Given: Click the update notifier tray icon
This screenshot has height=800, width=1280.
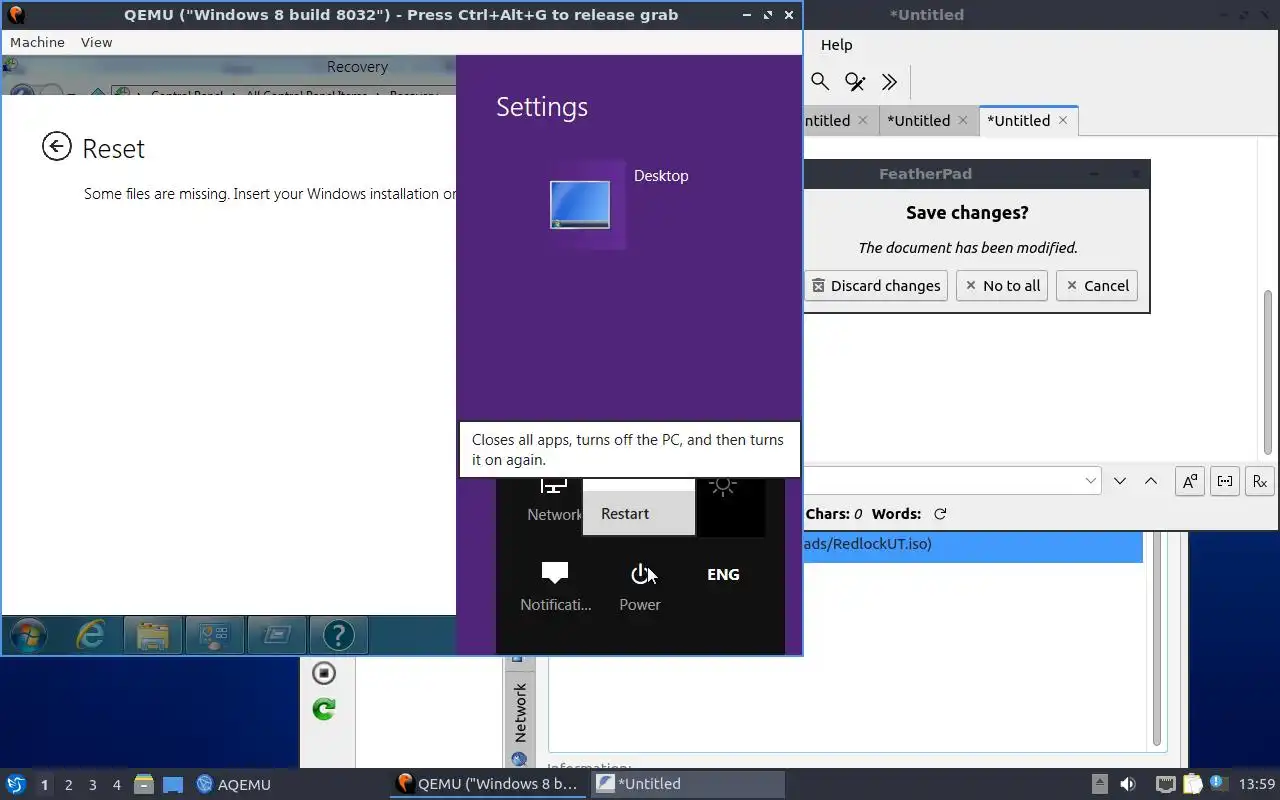Looking at the screenshot, I should 1218,783.
